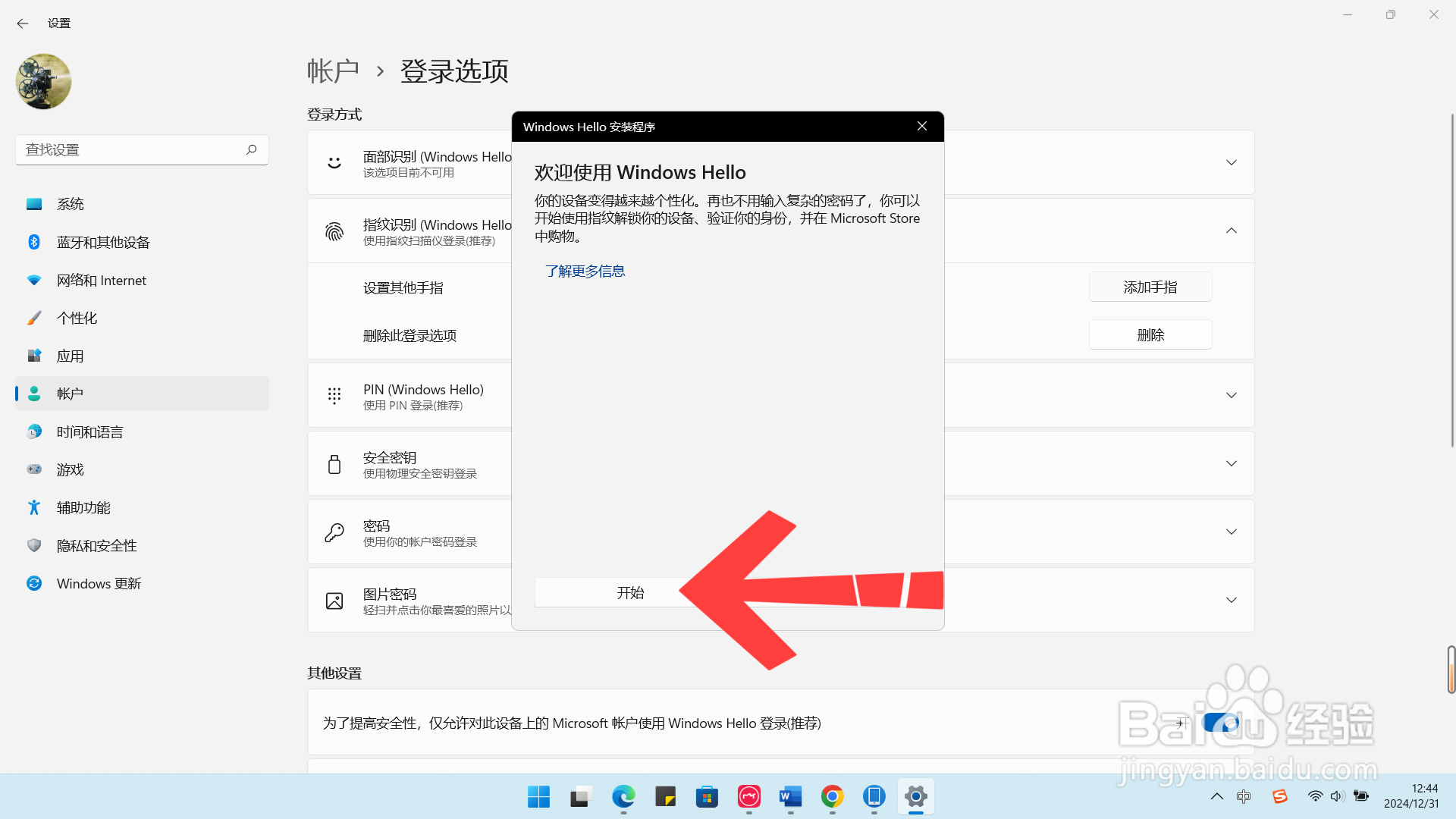Viewport: 1456px width, 819px height.
Task: Open 了解更多信息 link
Action: tap(585, 271)
